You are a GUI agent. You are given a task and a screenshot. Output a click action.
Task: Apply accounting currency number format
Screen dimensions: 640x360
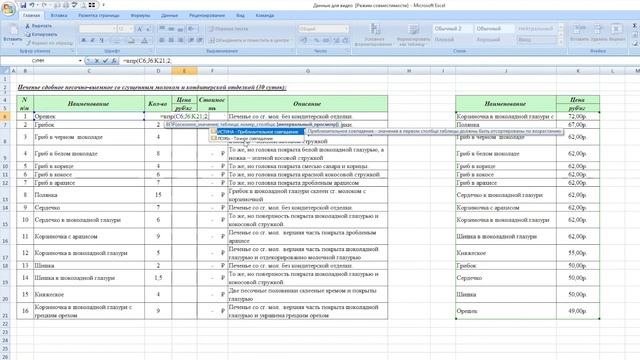(304, 40)
